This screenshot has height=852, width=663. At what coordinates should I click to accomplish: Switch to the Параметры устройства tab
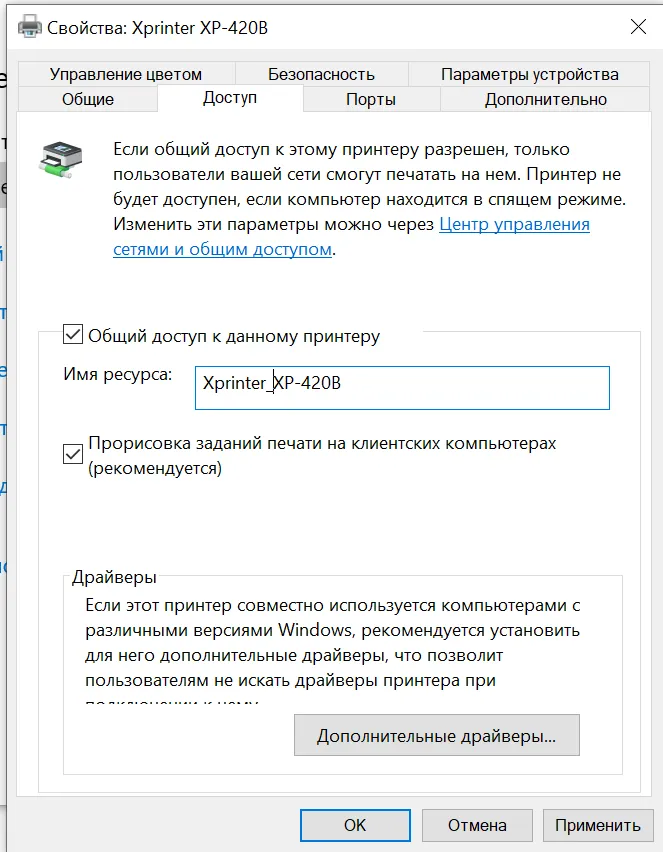click(529, 74)
